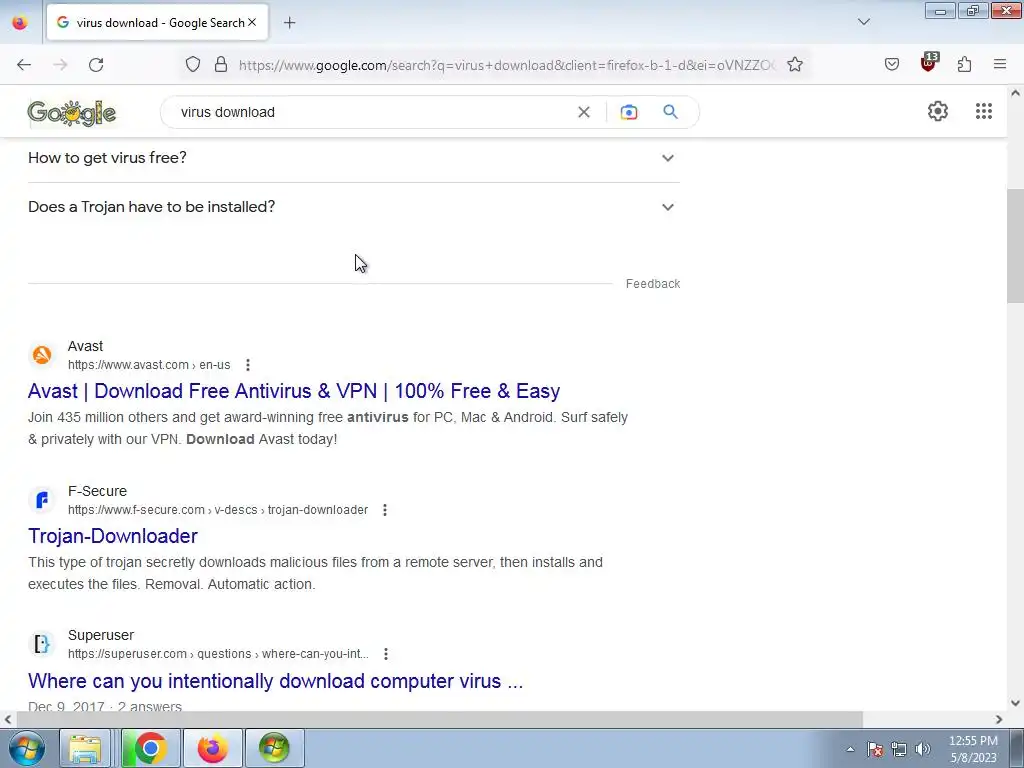This screenshot has width=1024, height=768.
Task: Open the uBlock extension icon with badge
Action: 929,63
